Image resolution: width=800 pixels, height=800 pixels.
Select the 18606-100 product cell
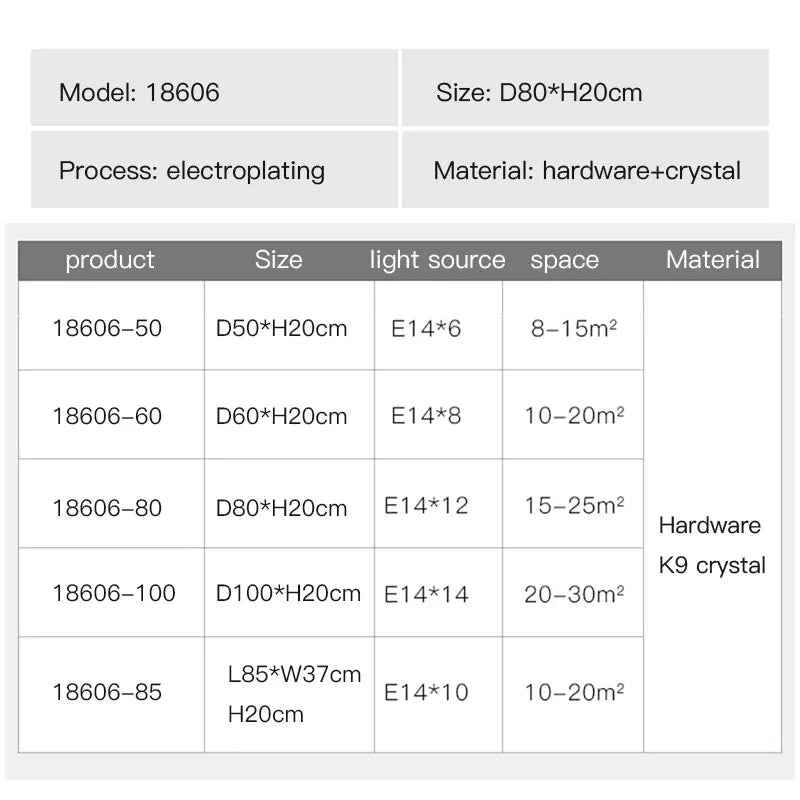tap(111, 593)
